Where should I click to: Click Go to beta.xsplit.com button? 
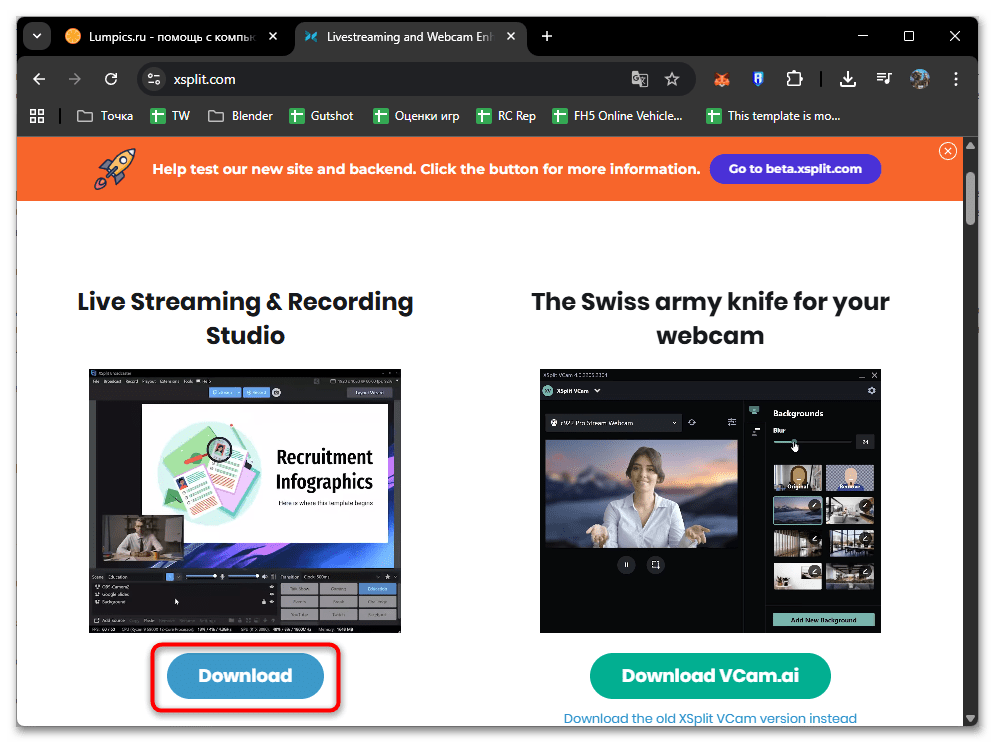pos(795,169)
